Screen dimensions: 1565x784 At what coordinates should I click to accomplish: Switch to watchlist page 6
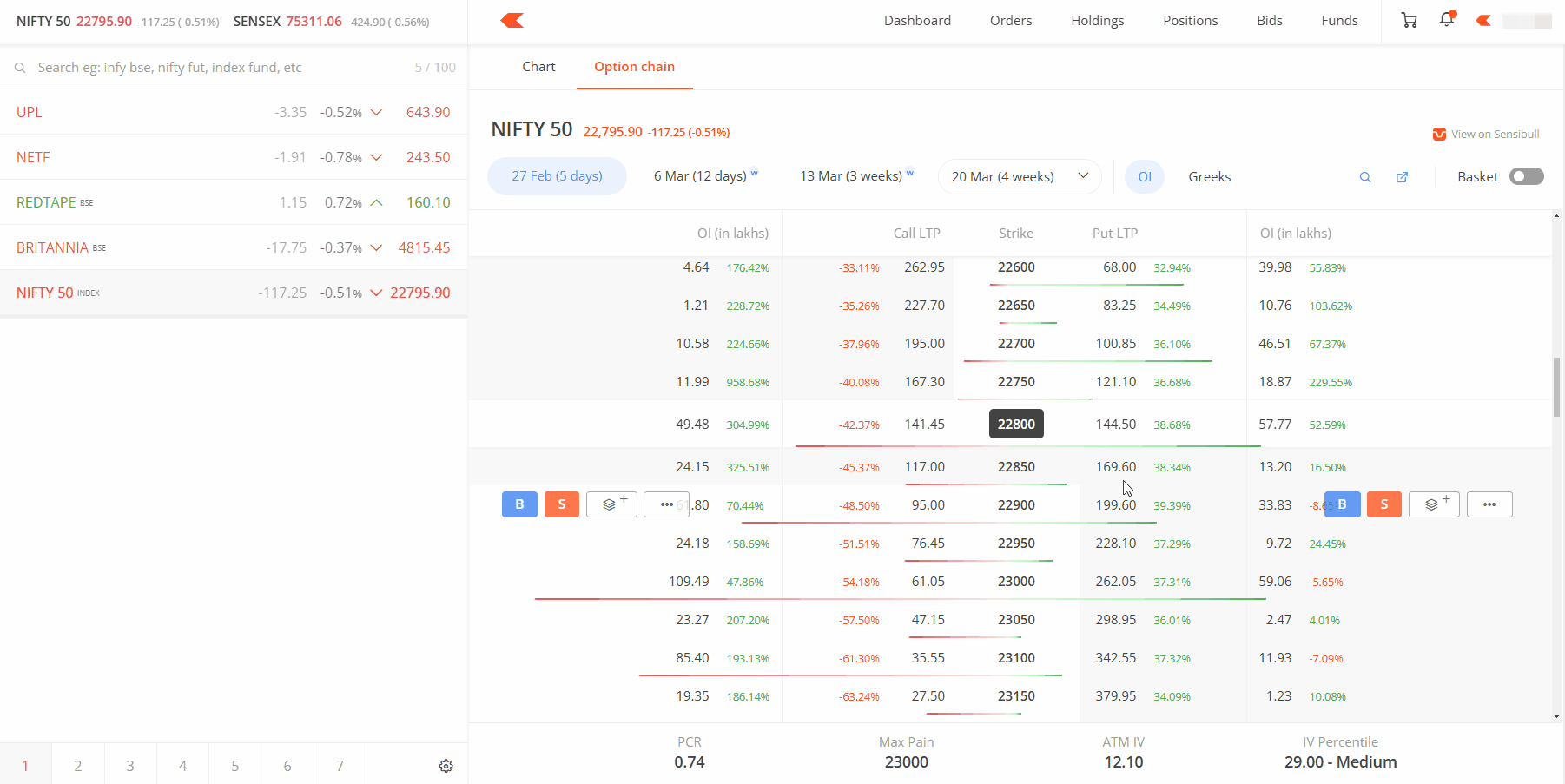click(287, 765)
